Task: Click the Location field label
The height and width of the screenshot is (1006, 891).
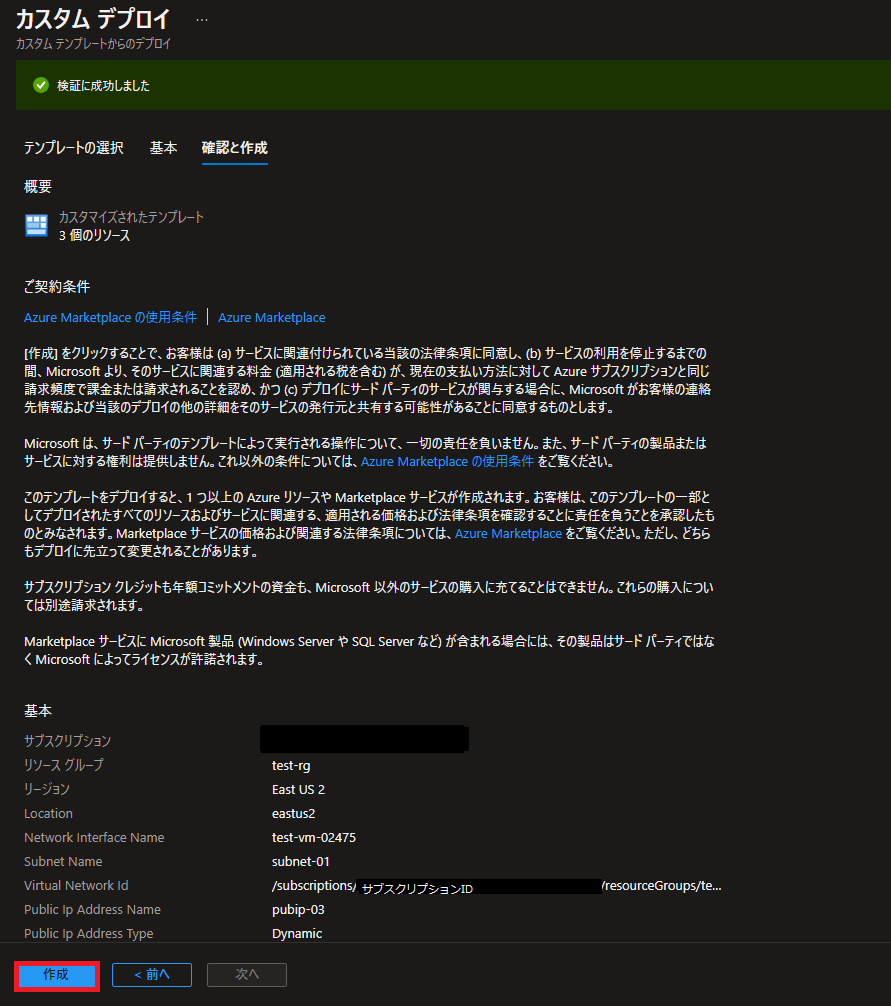Action: (48, 814)
